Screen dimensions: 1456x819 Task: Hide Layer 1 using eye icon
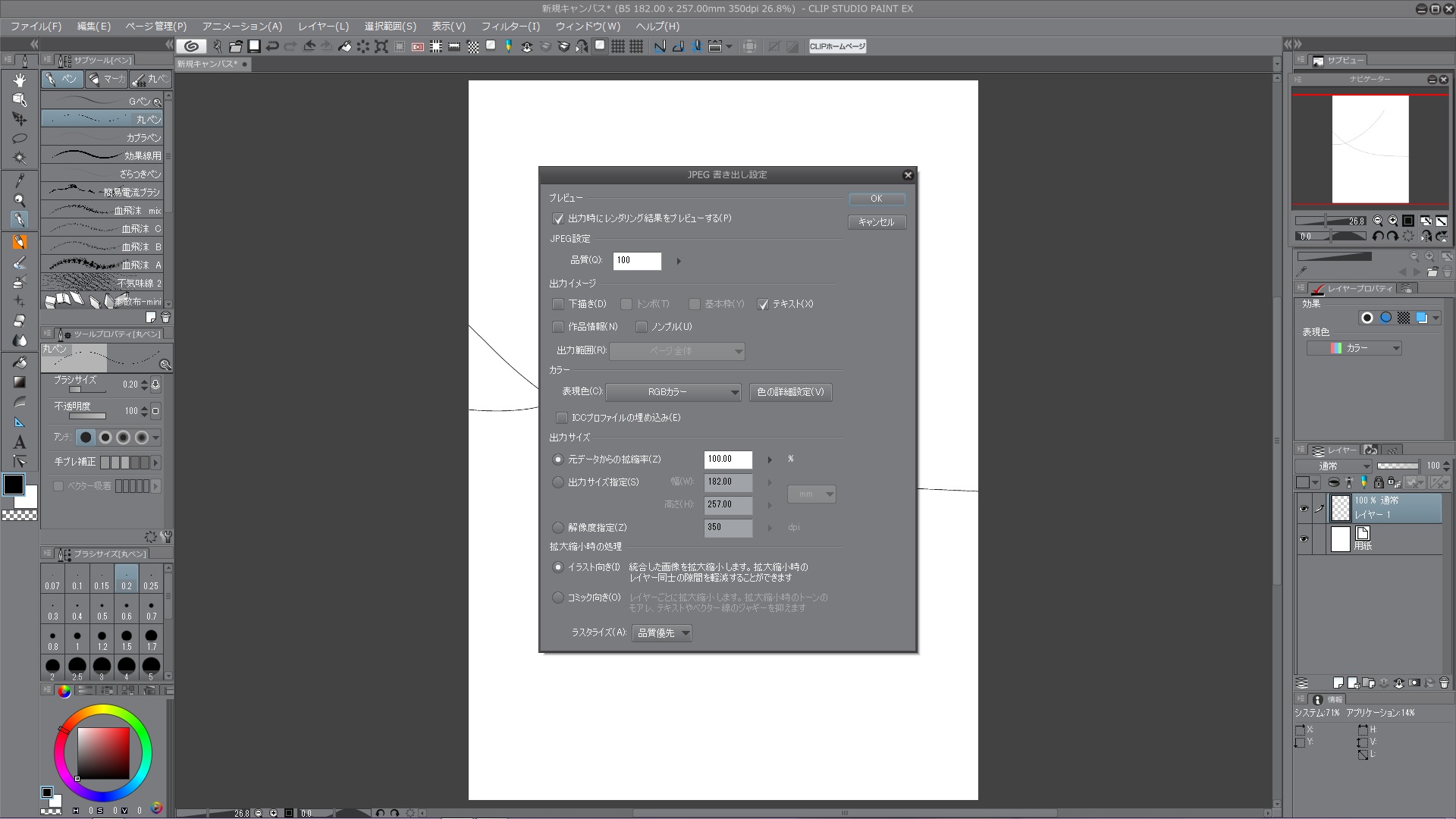1304,509
